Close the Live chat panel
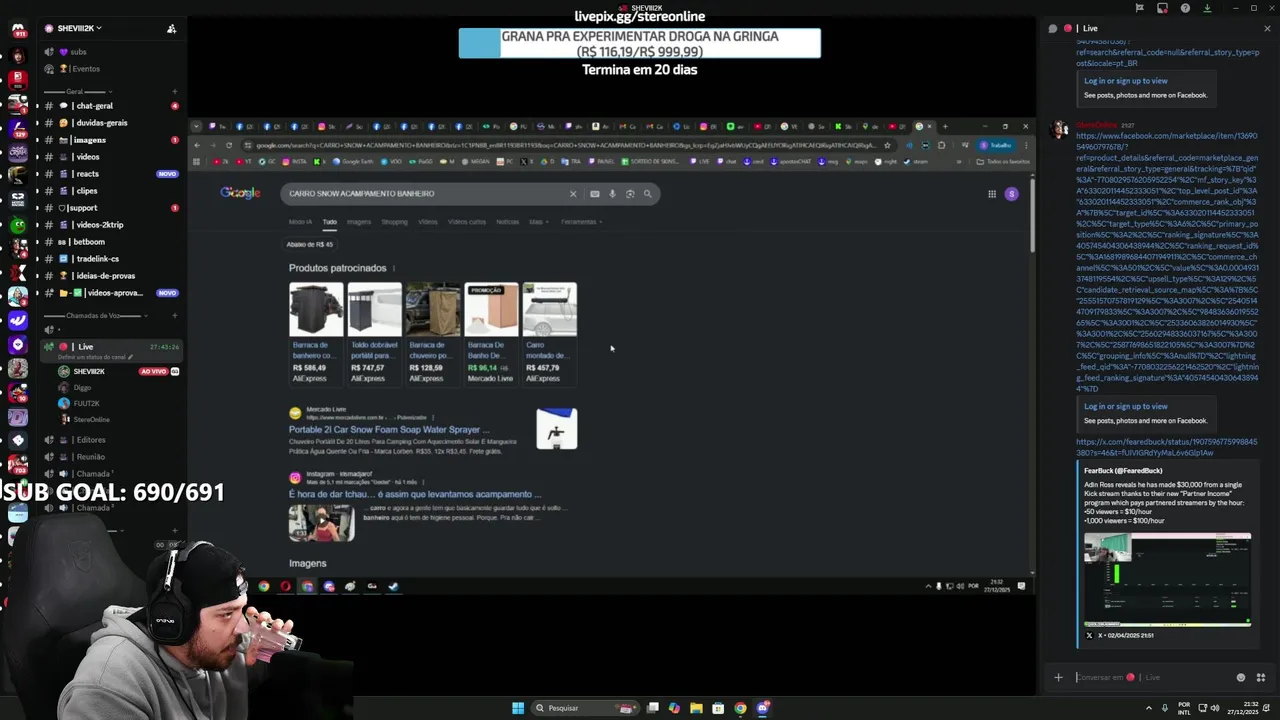The height and width of the screenshot is (720, 1280). point(1267,28)
